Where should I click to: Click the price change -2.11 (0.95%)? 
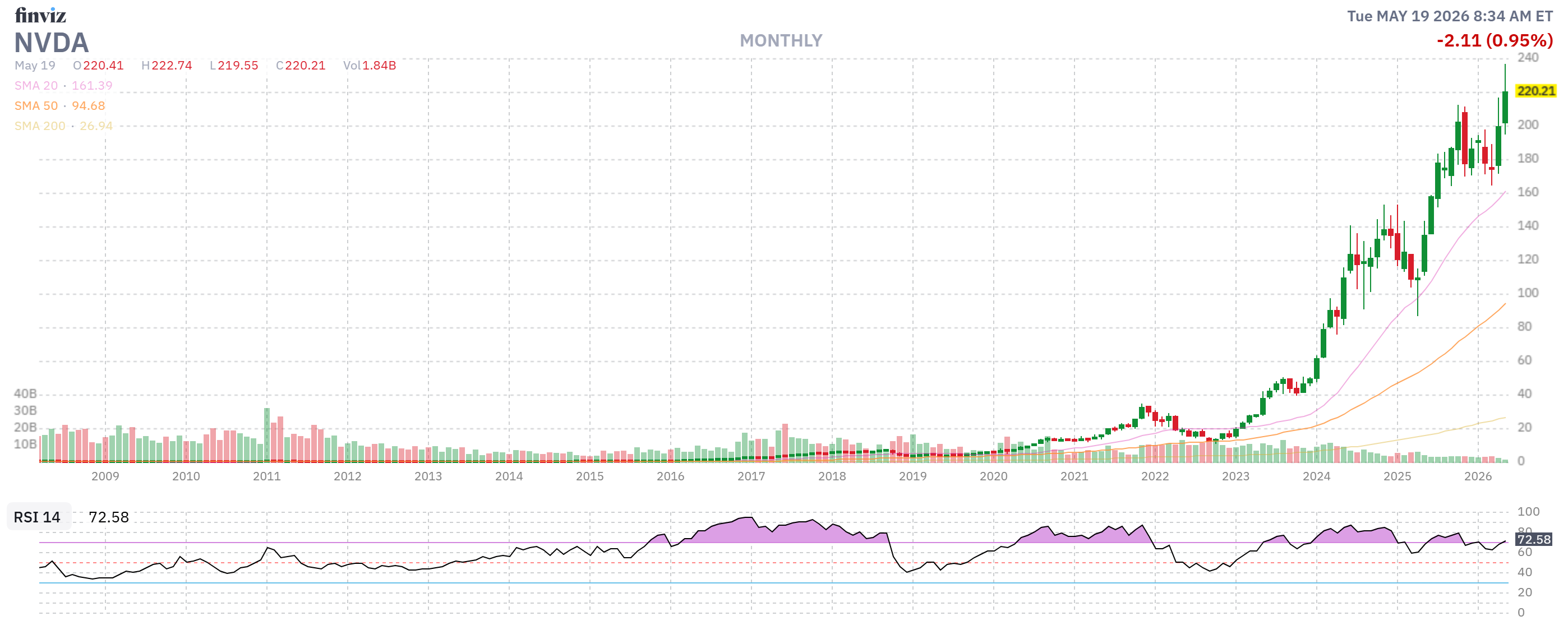(1495, 41)
